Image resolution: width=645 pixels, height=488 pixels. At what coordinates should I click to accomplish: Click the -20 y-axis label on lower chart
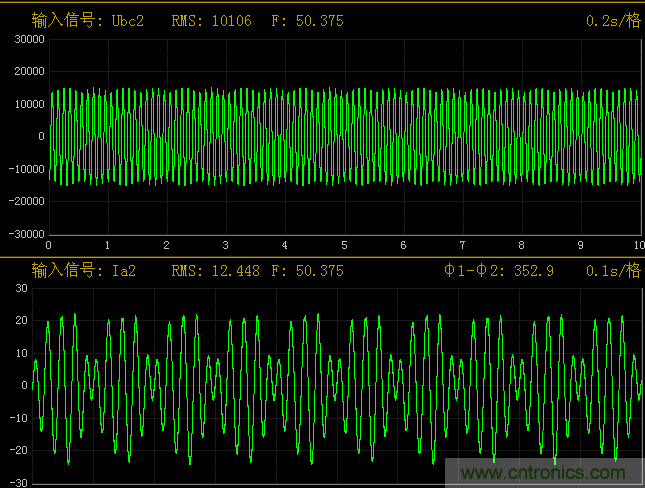point(19,450)
